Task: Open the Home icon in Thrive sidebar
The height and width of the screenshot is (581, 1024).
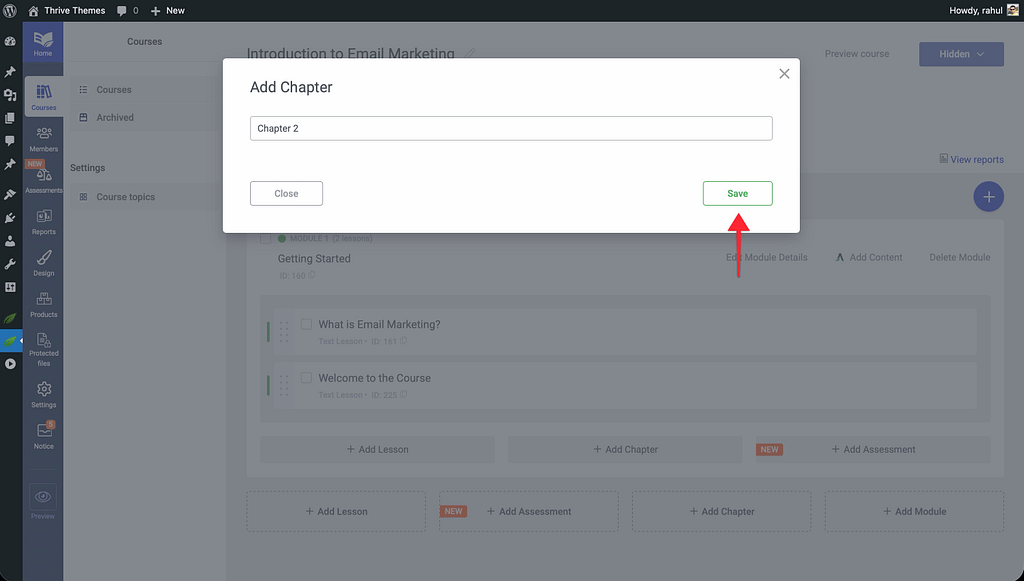Action: (x=43, y=42)
